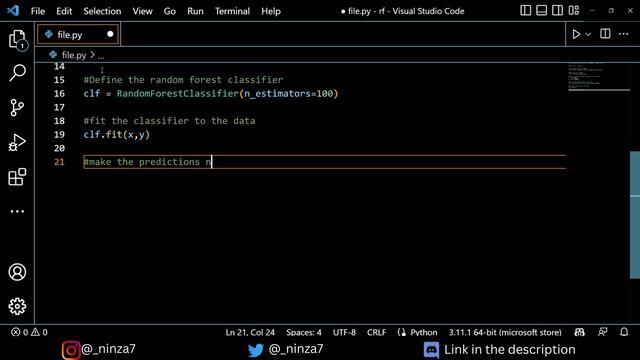Viewport: 640px width, 360px height.
Task: Open Source Control view
Action: (17, 108)
